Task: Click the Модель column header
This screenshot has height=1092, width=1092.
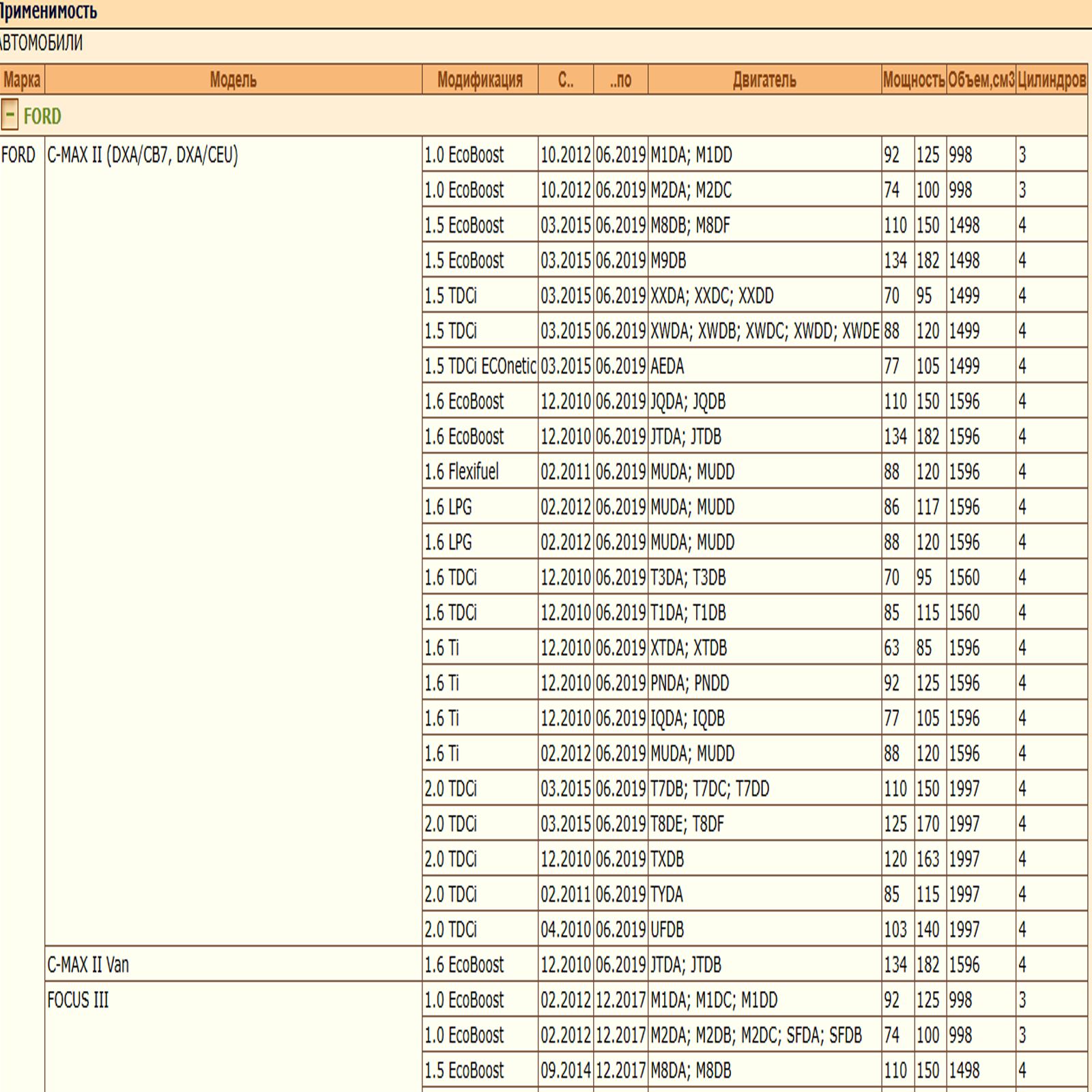Action: [233, 80]
